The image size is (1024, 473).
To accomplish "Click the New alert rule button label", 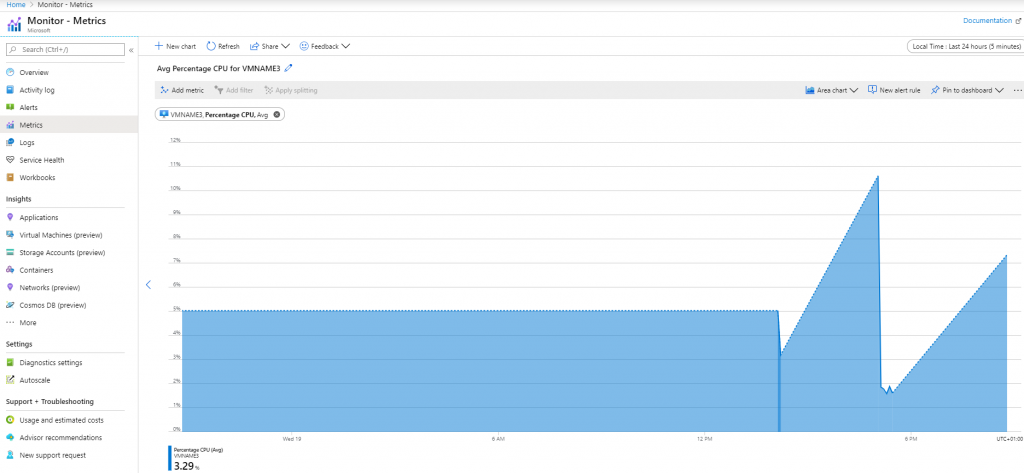I will 900,90.
